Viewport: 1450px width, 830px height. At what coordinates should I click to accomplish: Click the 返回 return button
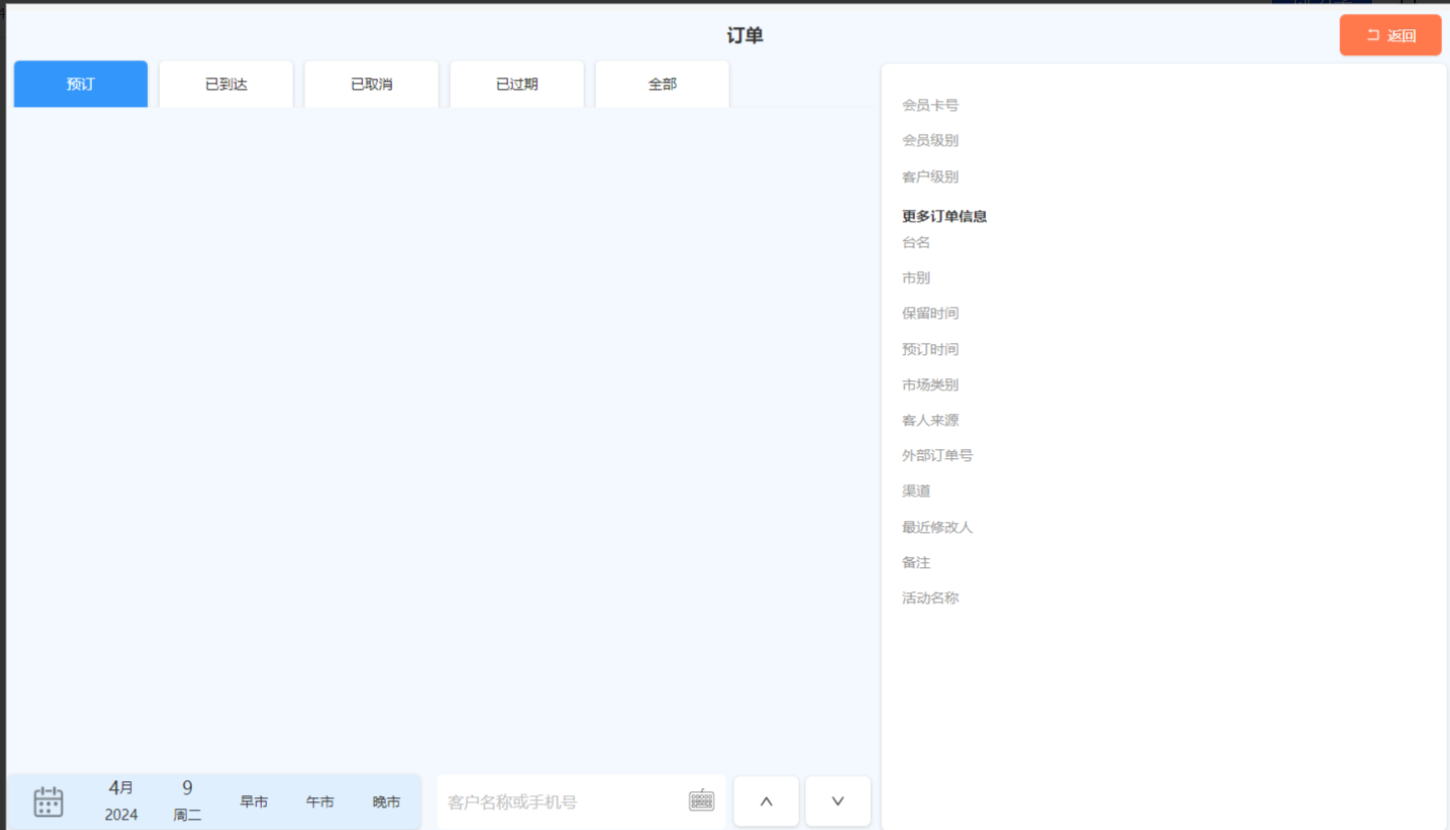click(1390, 36)
